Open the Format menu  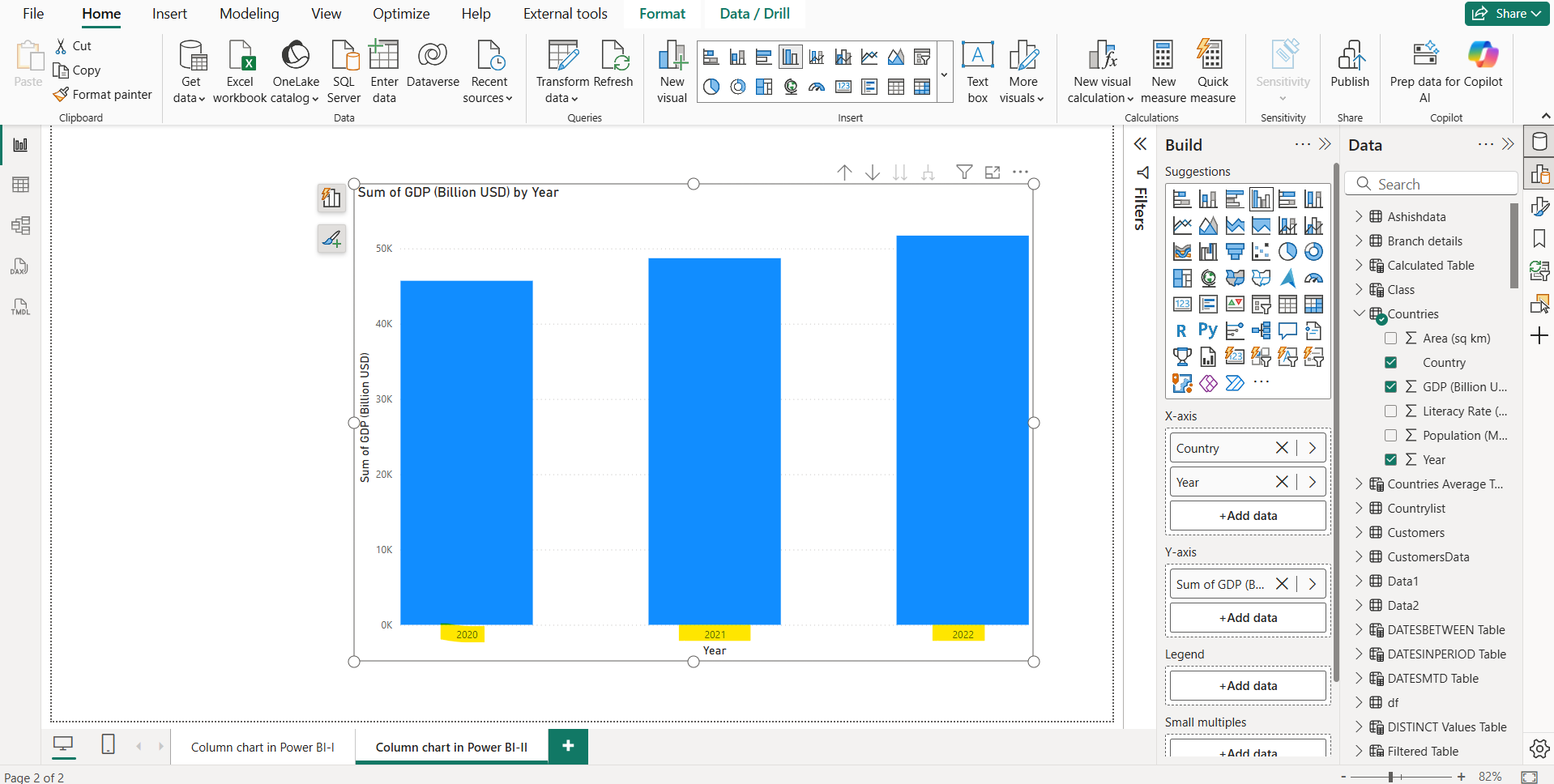tap(662, 14)
